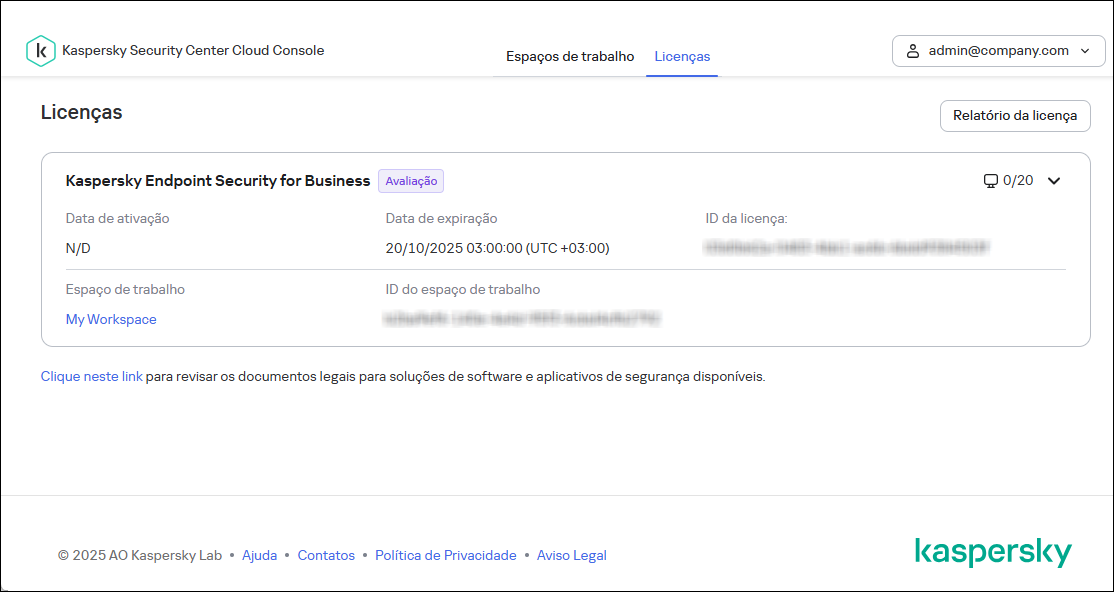Click the Contatos link in the footer
This screenshot has height=592, width=1114.
[326, 555]
